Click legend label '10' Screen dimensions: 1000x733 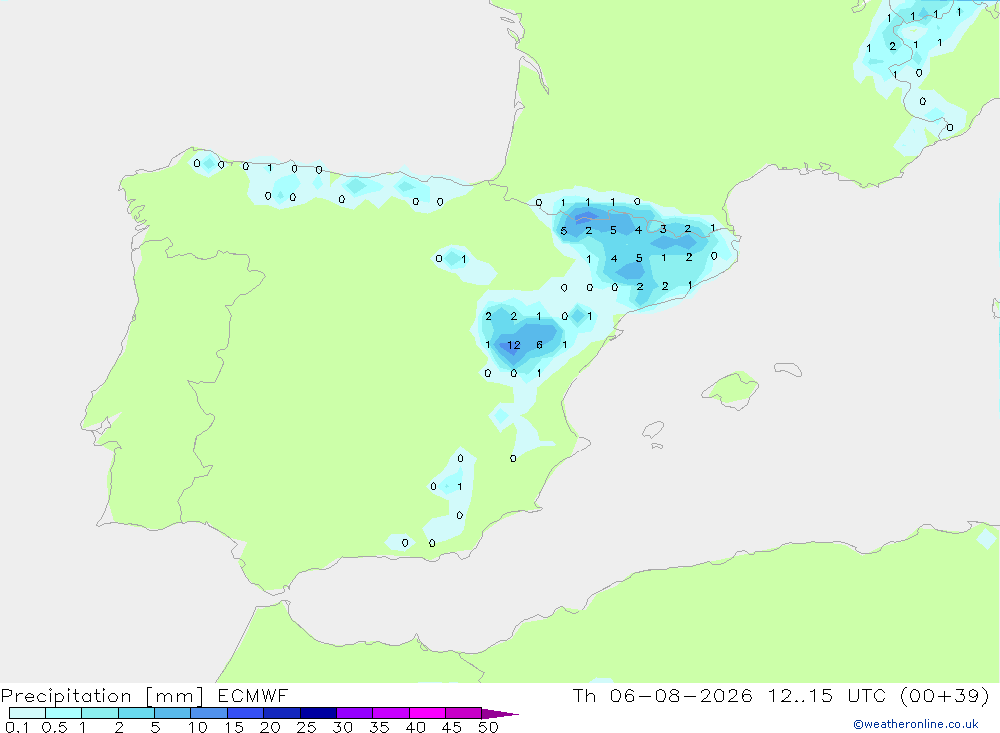(198, 727)
